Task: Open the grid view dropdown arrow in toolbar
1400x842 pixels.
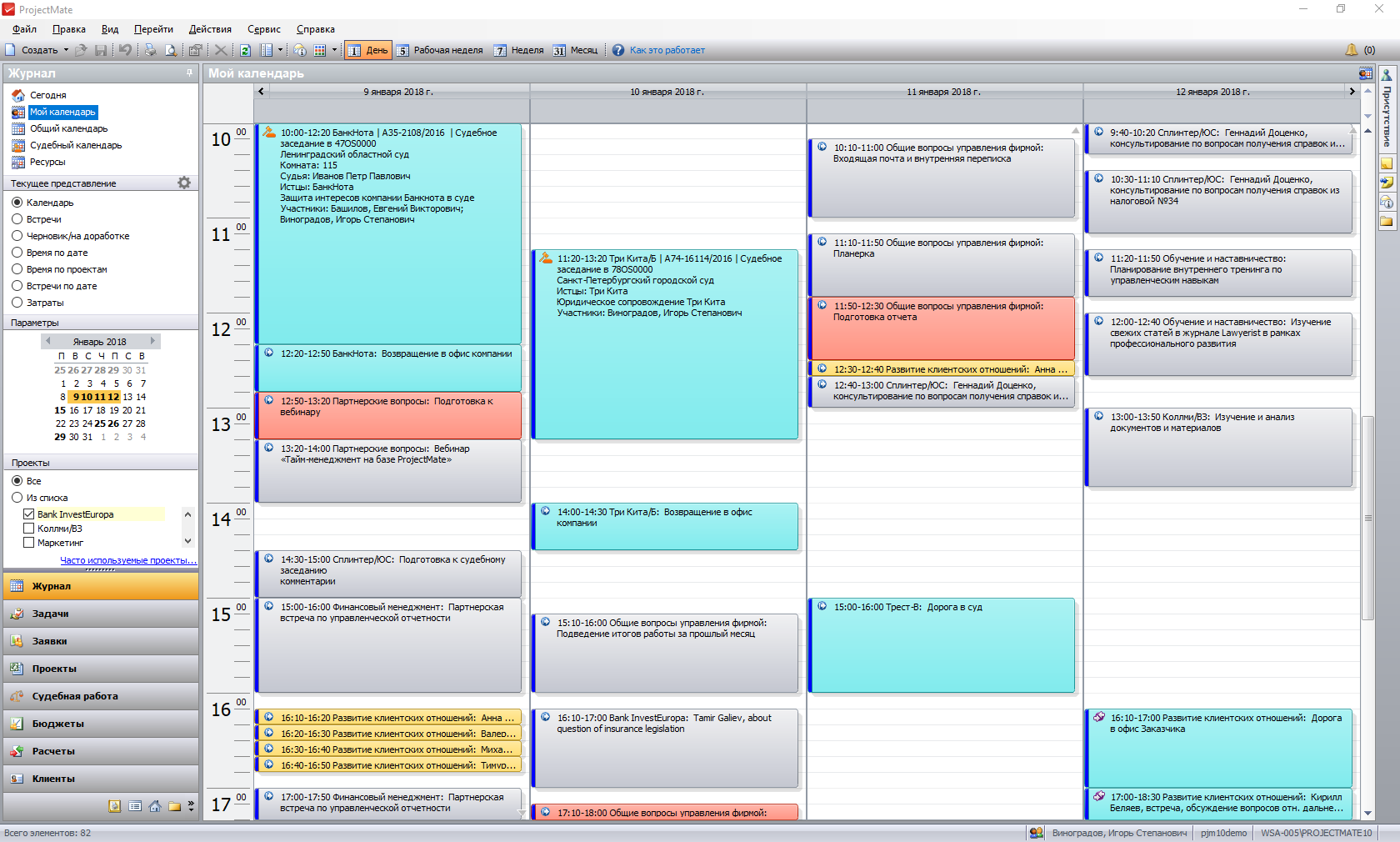Action: click(x=334, y=50)
